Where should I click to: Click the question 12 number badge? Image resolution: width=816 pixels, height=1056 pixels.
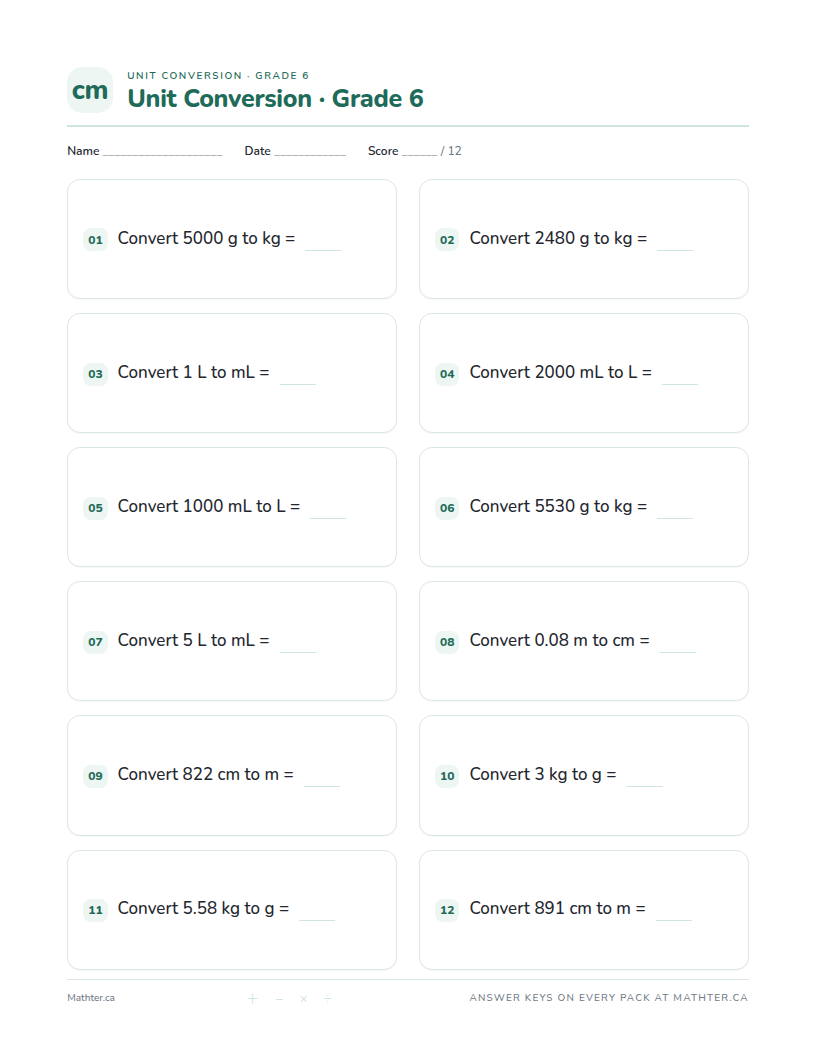tap(447, 910)
